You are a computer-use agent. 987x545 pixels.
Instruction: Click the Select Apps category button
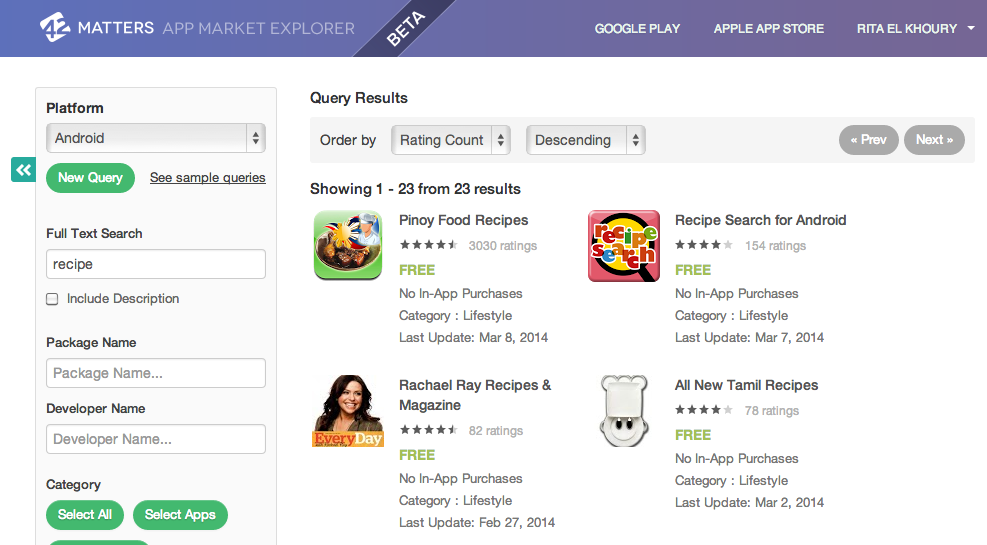180,514
